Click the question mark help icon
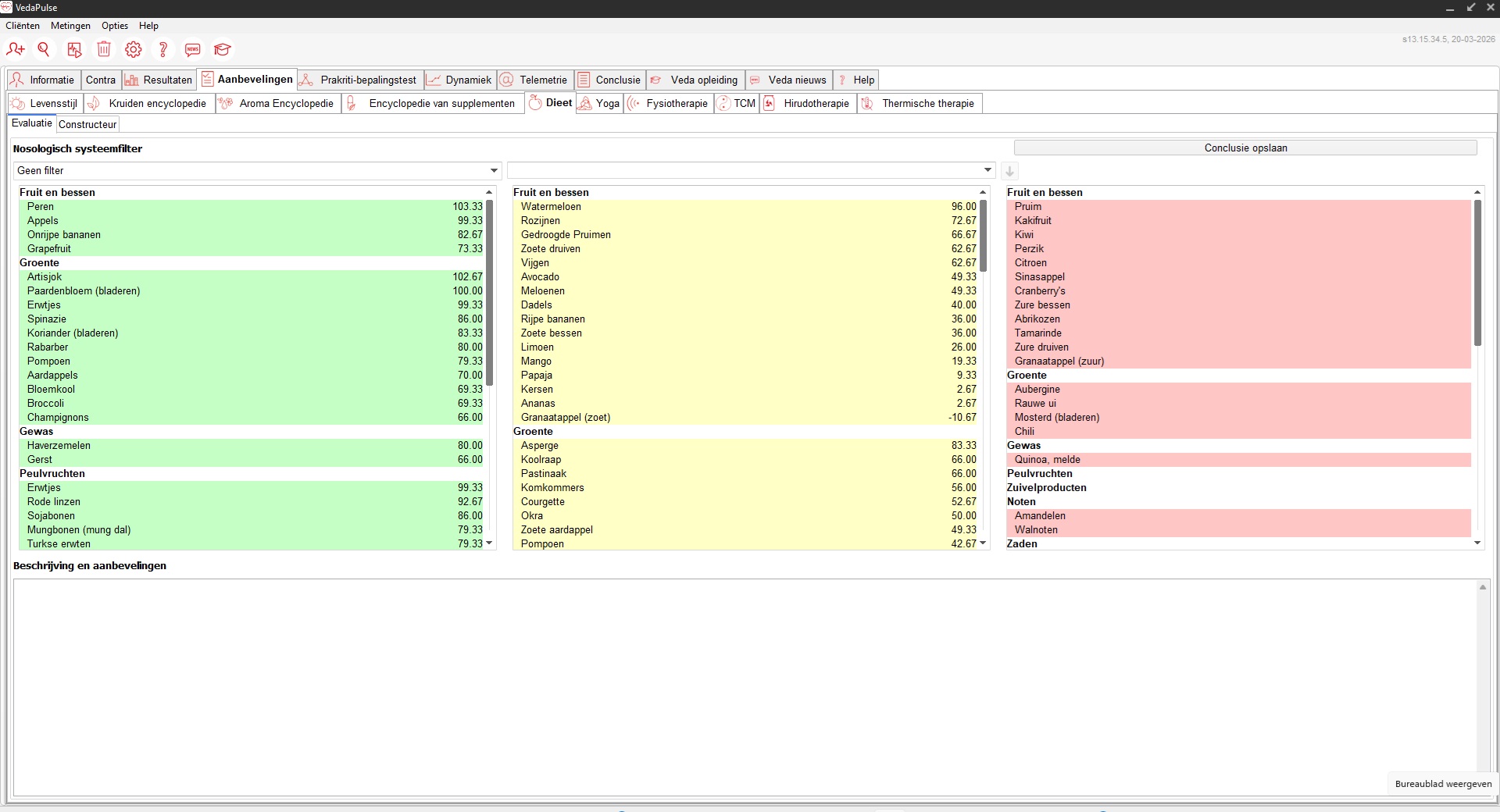The image size is (1500, 812). (x=163, y=50)
